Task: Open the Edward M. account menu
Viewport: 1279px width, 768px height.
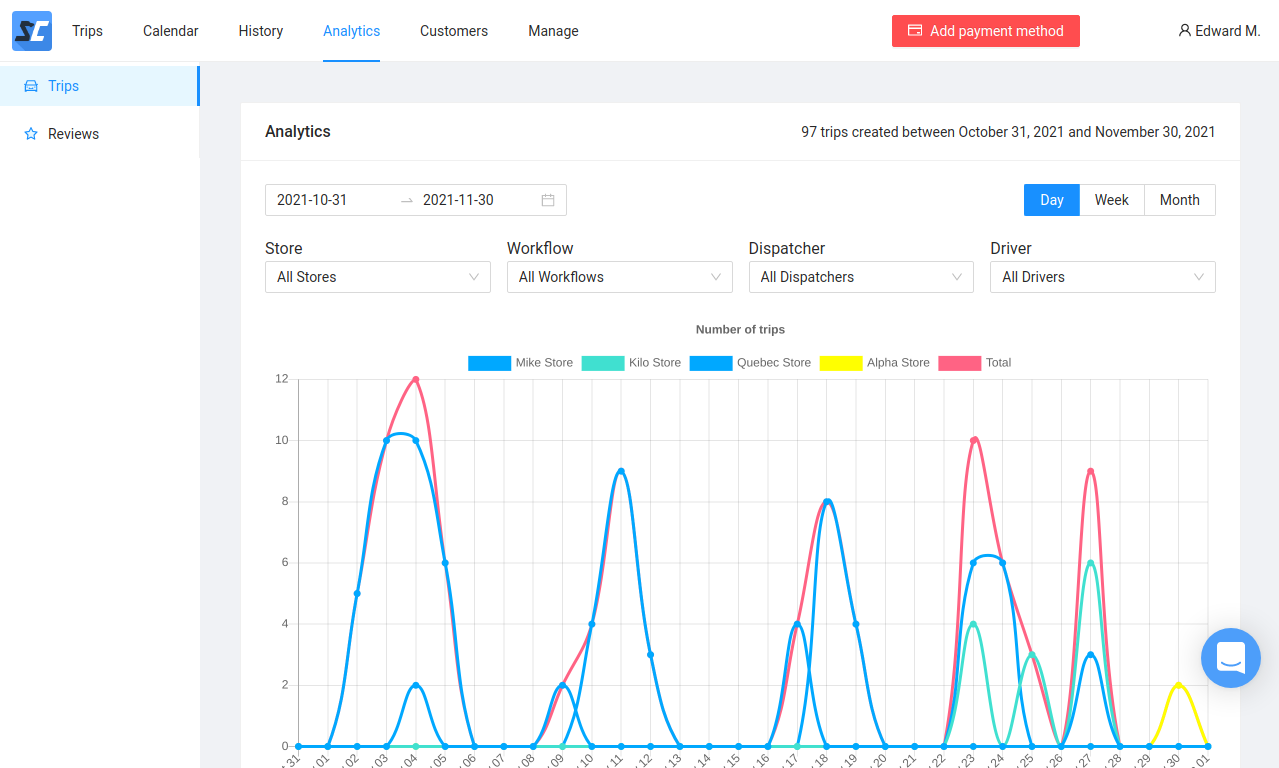Action: pyautogui.click(x=1219, y=31)
